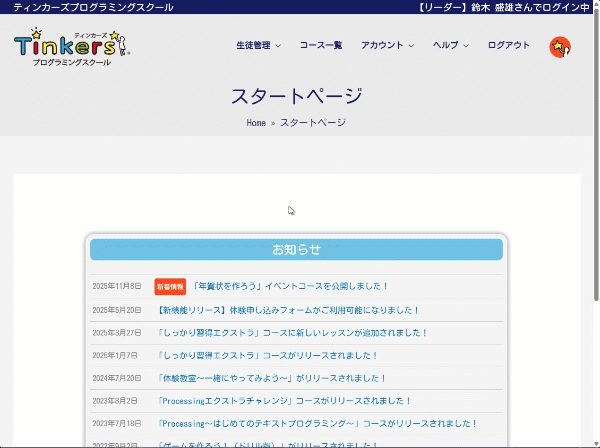Click the red 新着情報 badge
This screenshot has height=448, width=600.
coord(170,286)
